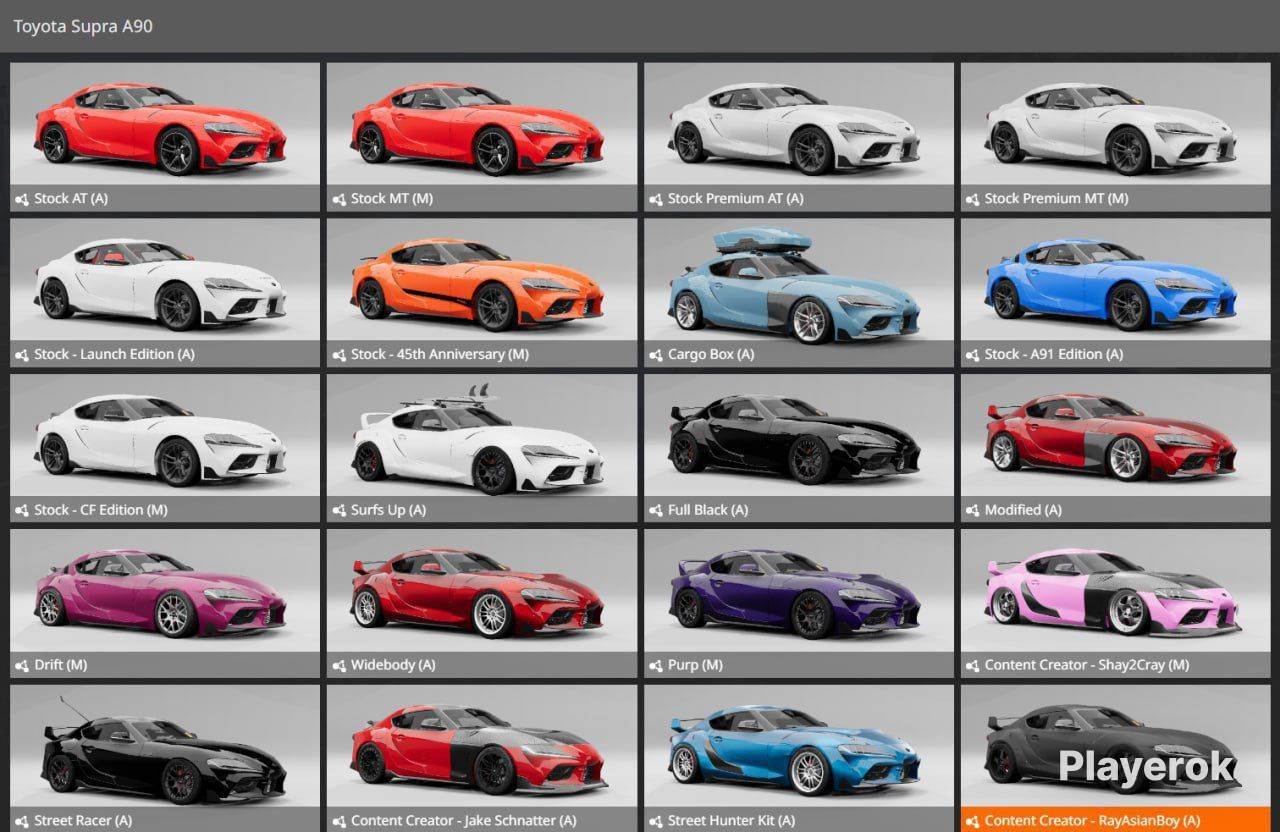Click the config icon beside Drift (M)
This screenshot has width=1280, height=832.
(22, 665)
